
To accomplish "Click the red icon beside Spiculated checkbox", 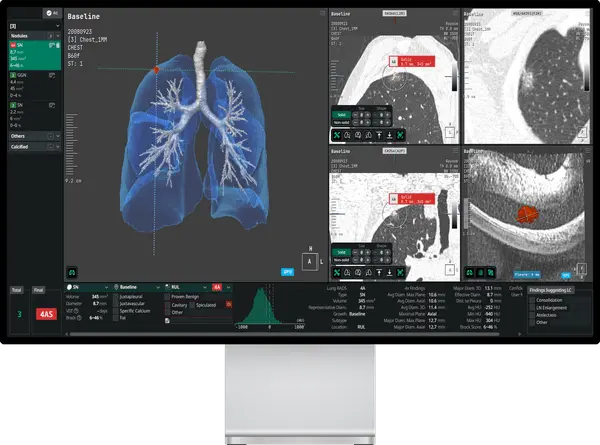I will click(x=229, y=305).
